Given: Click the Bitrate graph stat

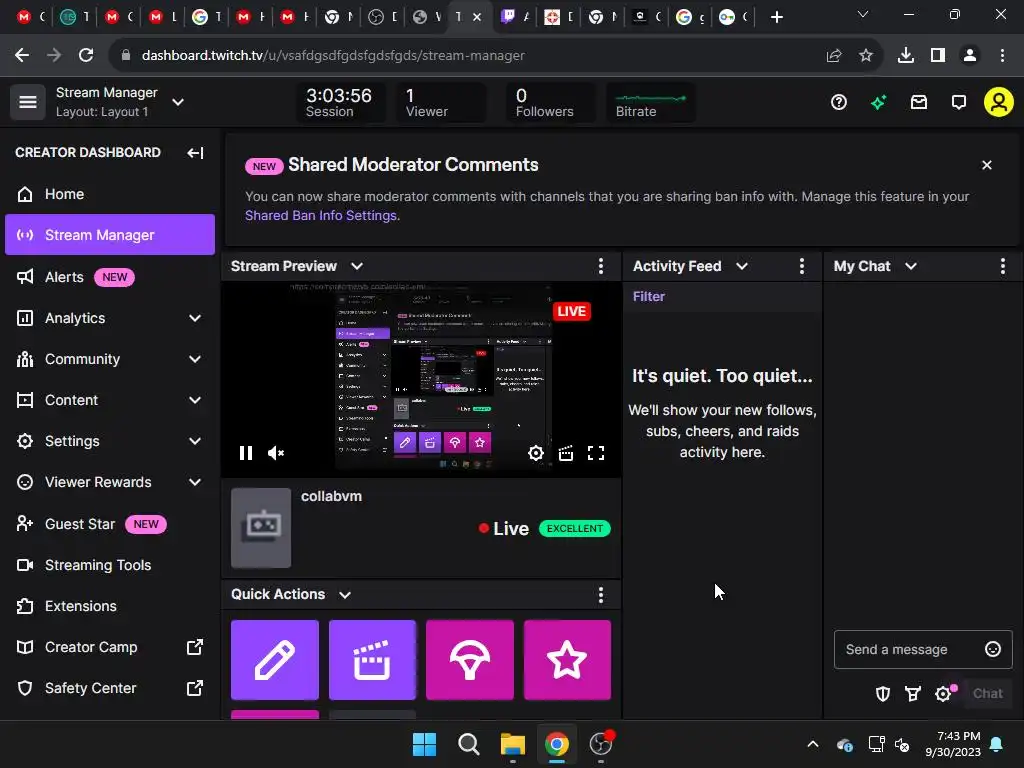Looking at the screenshot, I should tap(650, 103).
